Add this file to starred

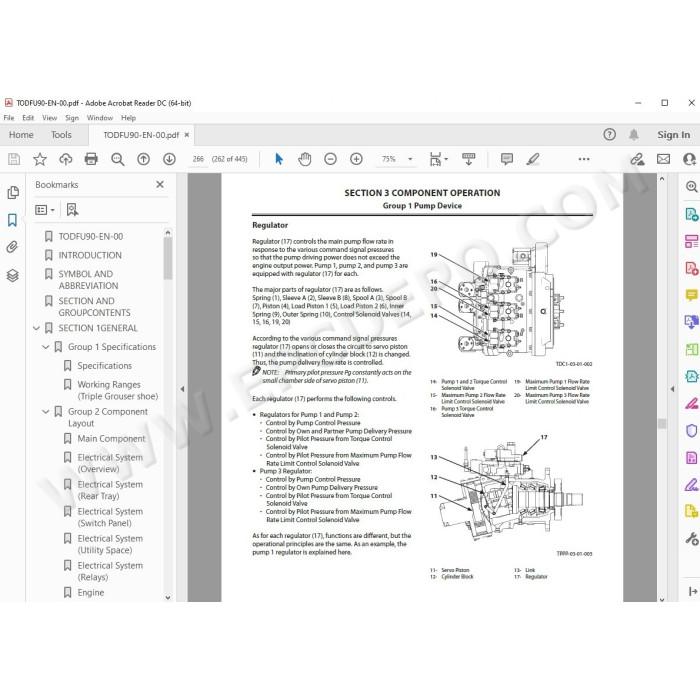click(x=40, y=159)
